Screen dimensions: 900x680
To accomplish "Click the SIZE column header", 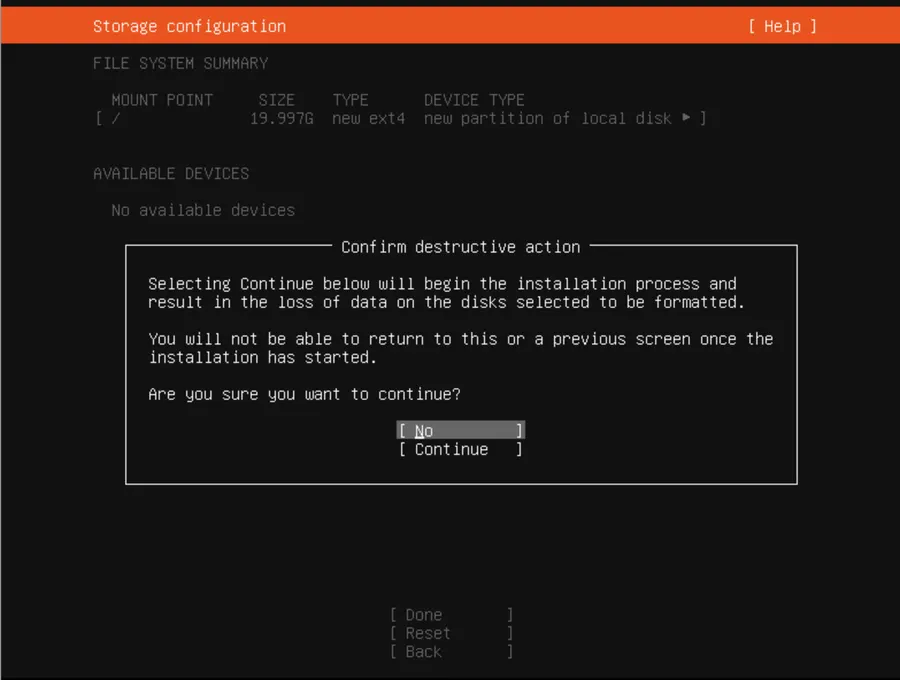I will coord(277,100).
